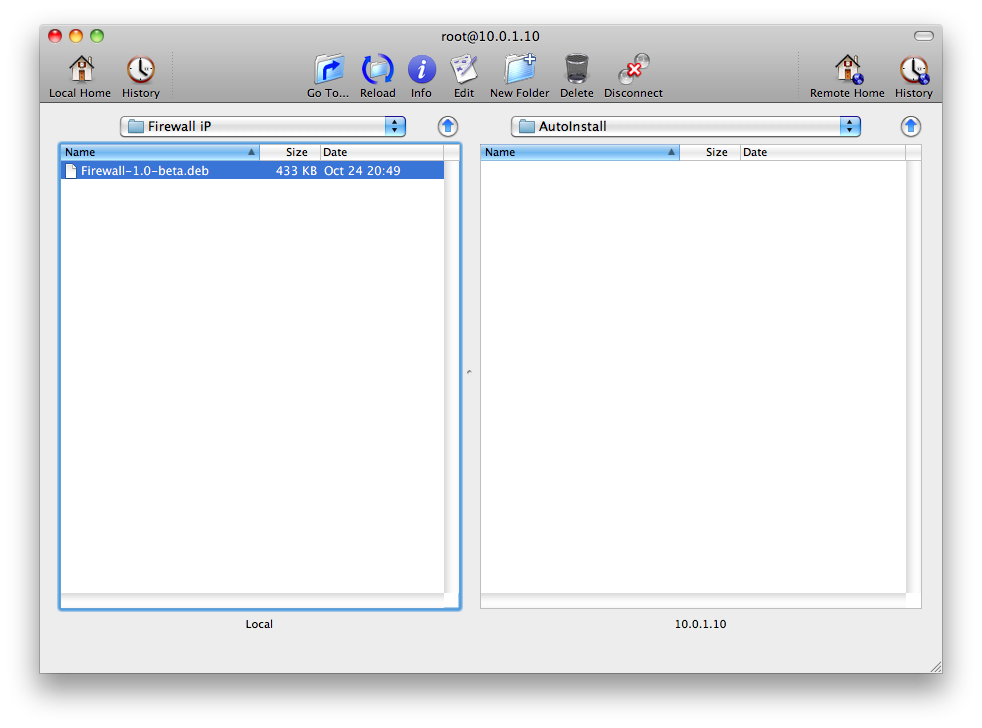Viewport: 982px width, 728px height.
Task: Go up one local directory level
Action: [448, 126]
